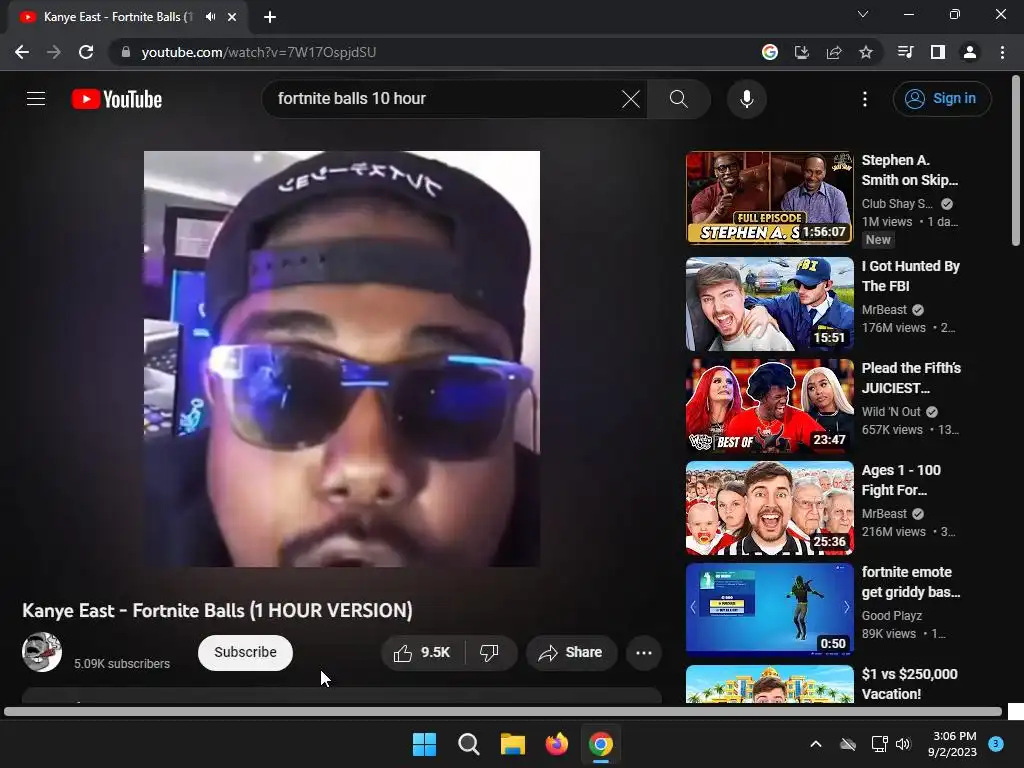Open volume control in system tray
Screen dimensions: 1024x768
tap(903, 744)
